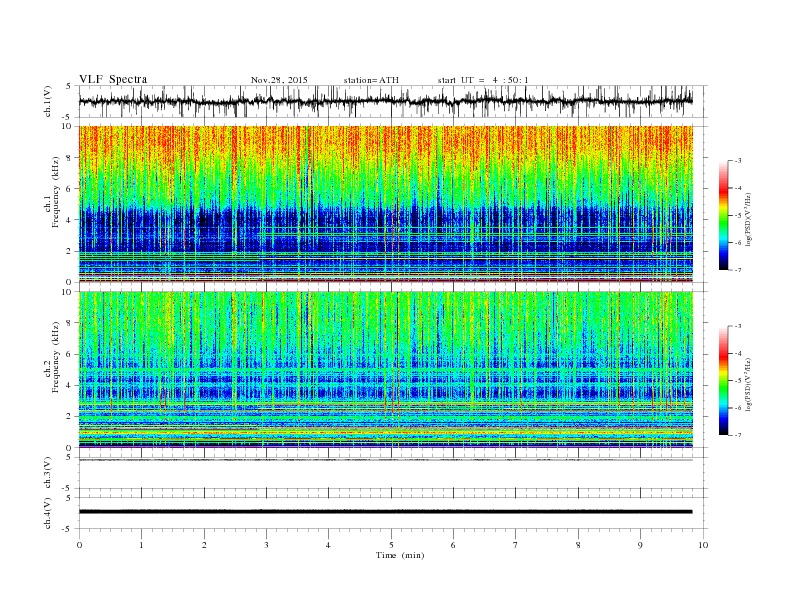Select the date text "Nov.28, 2015"
The image size is (792, 612).
coord(279,80)
